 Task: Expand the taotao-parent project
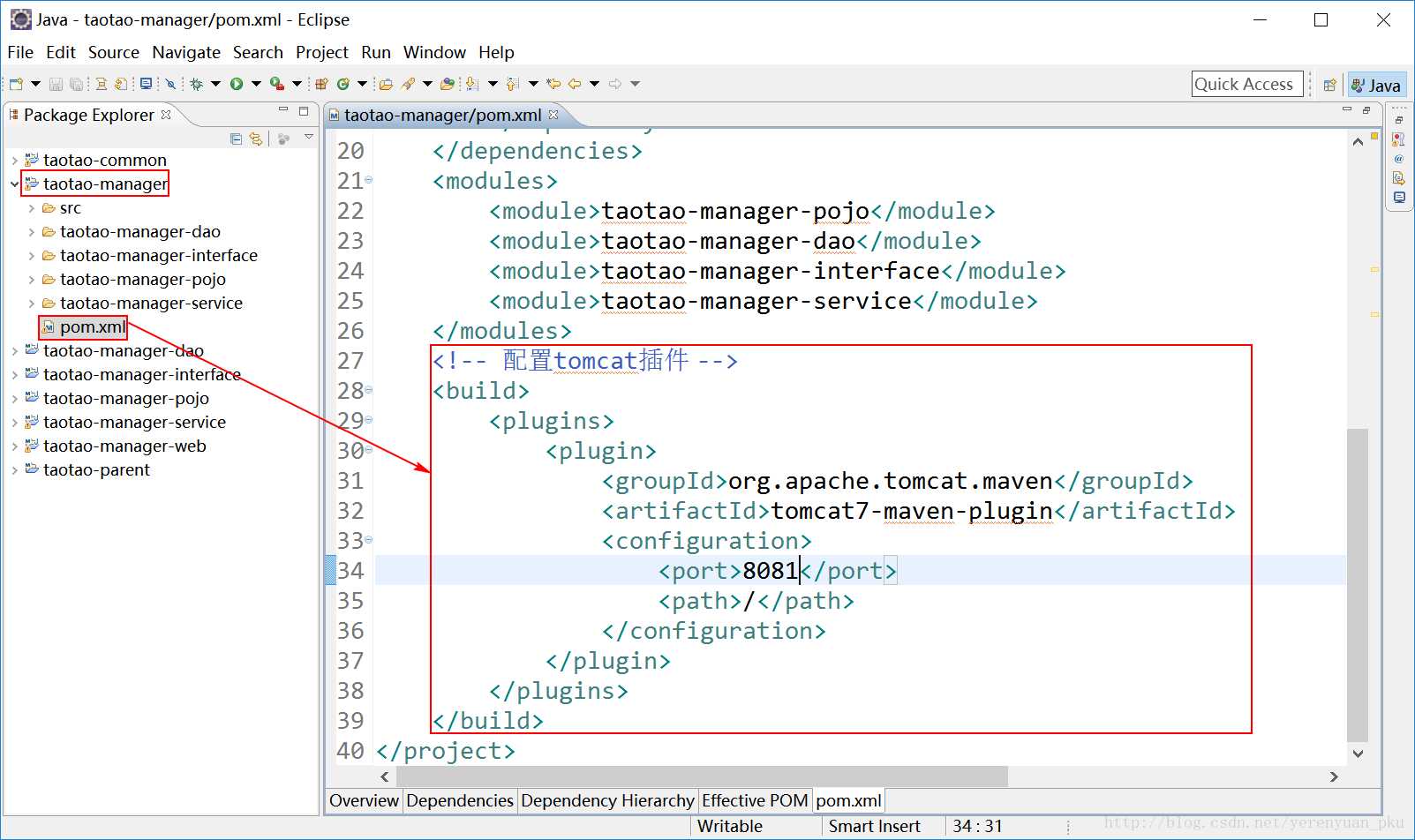point(15,470)
